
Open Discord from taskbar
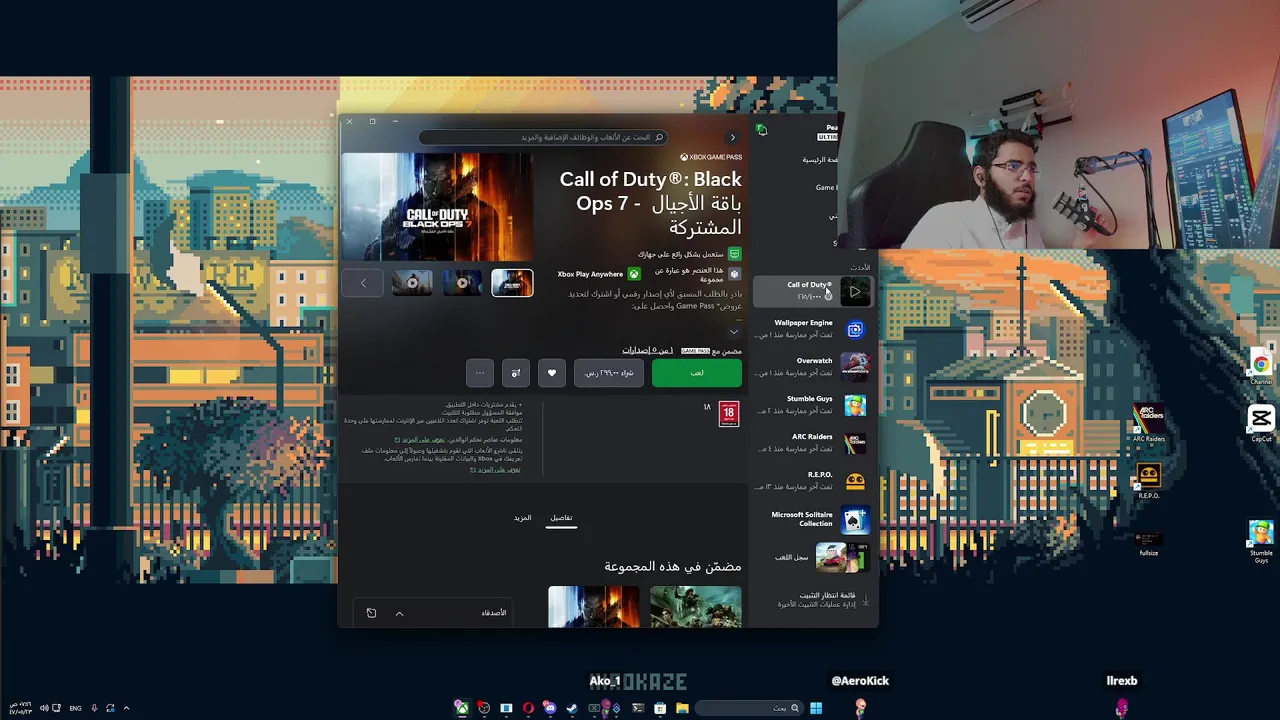(x=550, y=708)
